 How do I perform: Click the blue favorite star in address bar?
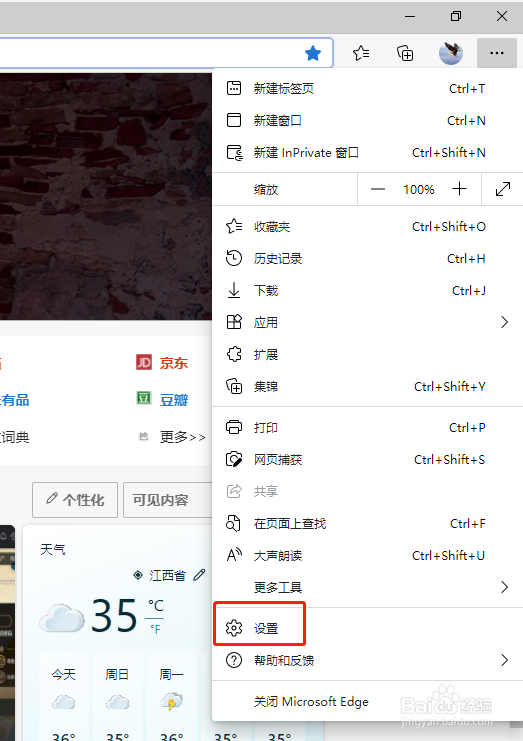[313, 53]
